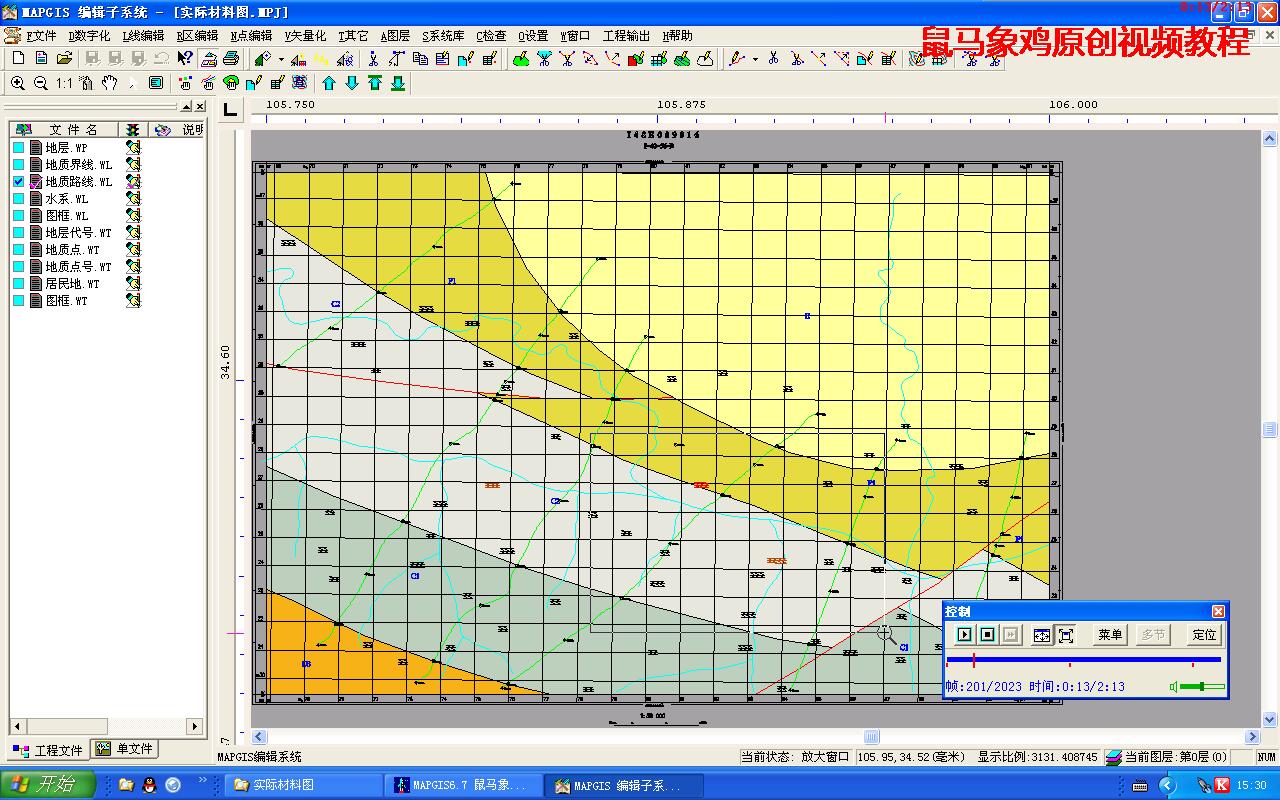1280x800 pixels.
Task: Uncheck the 地质路线.WL layer checkbox
Action: click(18, 181)
